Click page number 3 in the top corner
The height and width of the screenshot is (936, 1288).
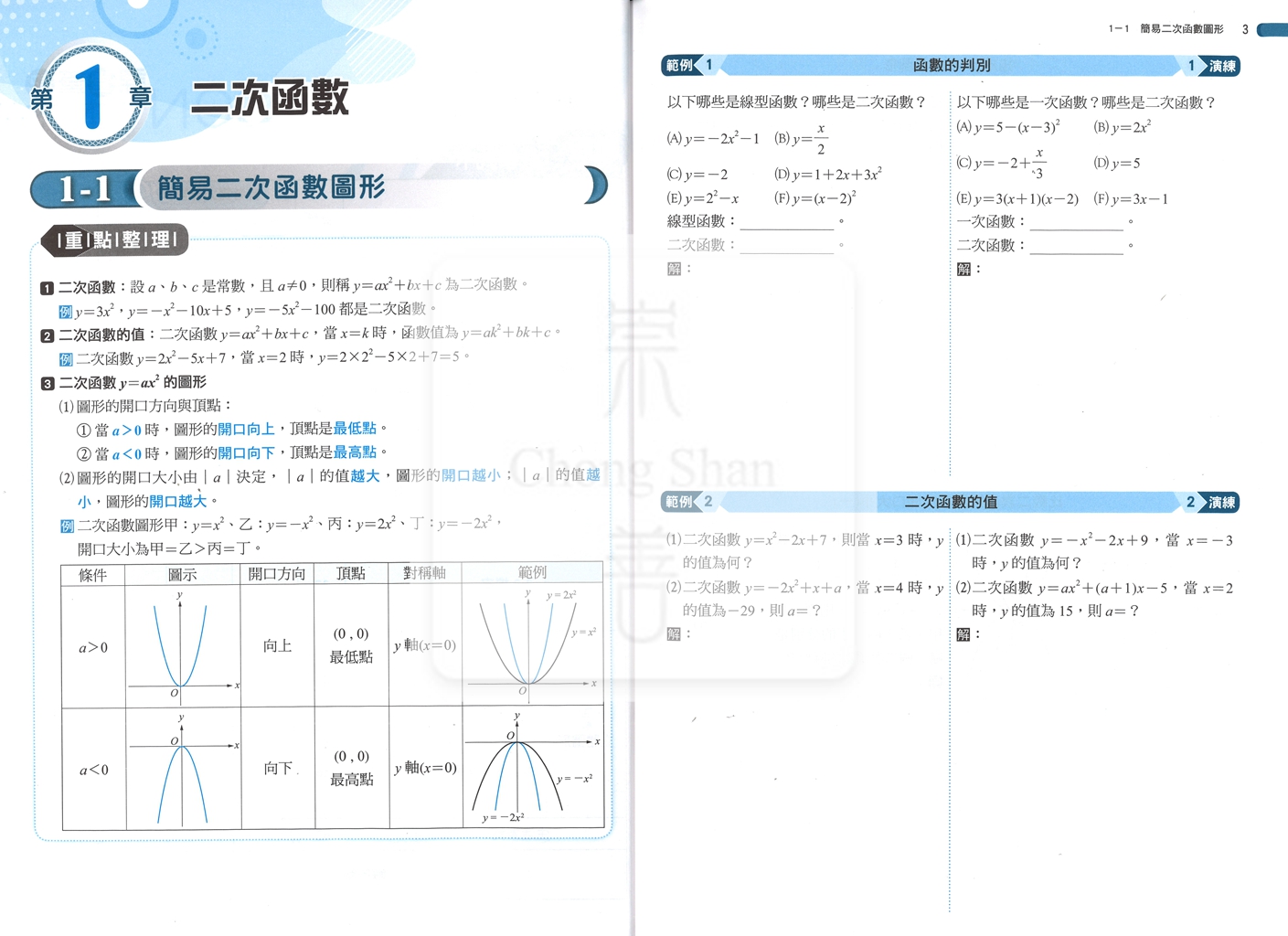pos(1245,30)
